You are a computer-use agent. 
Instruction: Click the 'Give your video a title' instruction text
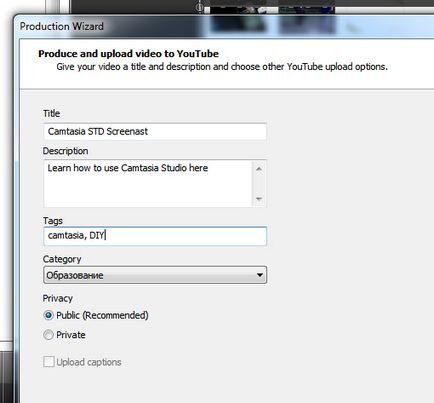coord(222,67)
